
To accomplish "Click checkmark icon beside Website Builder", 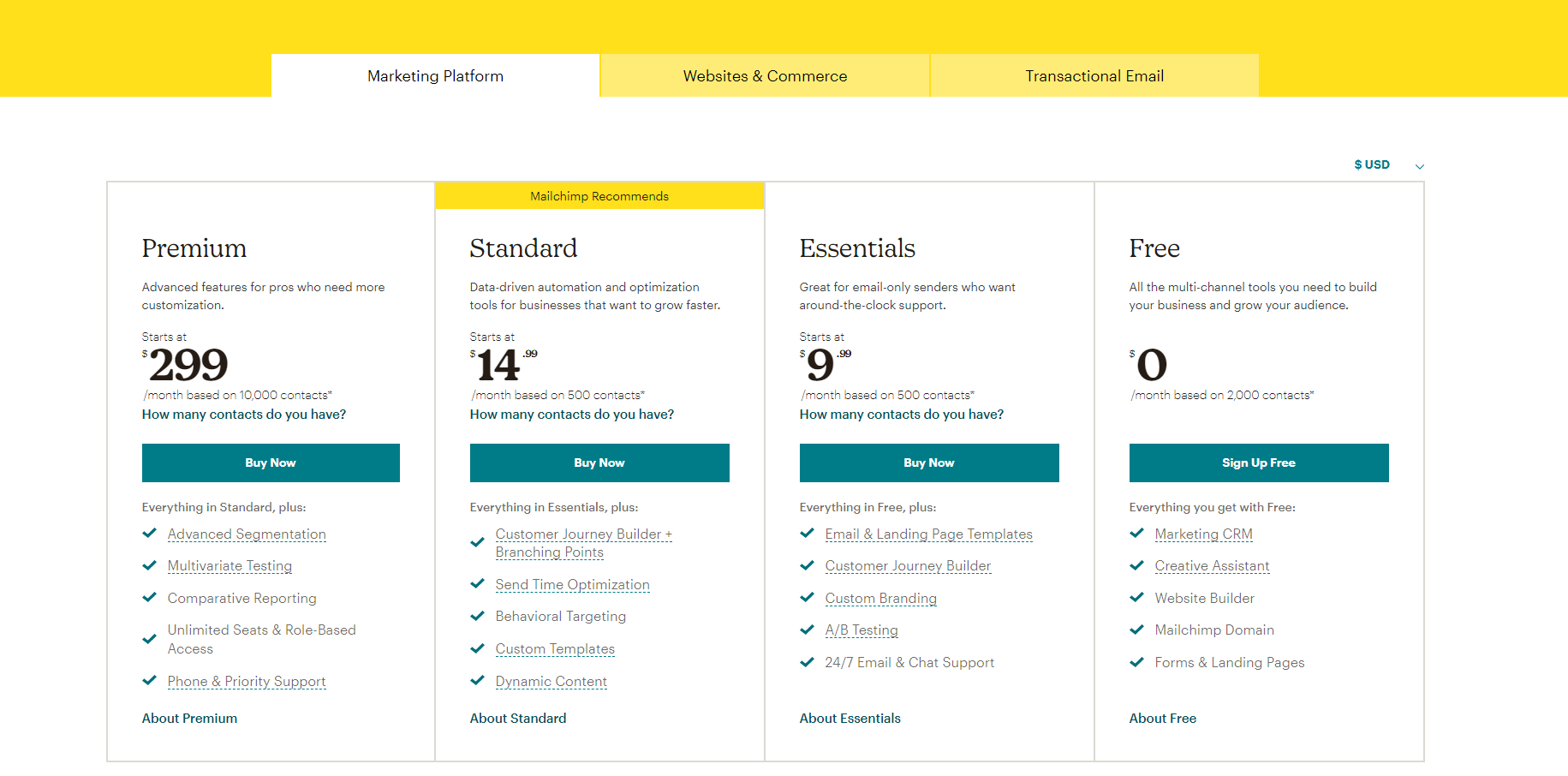I will 1136,597.
